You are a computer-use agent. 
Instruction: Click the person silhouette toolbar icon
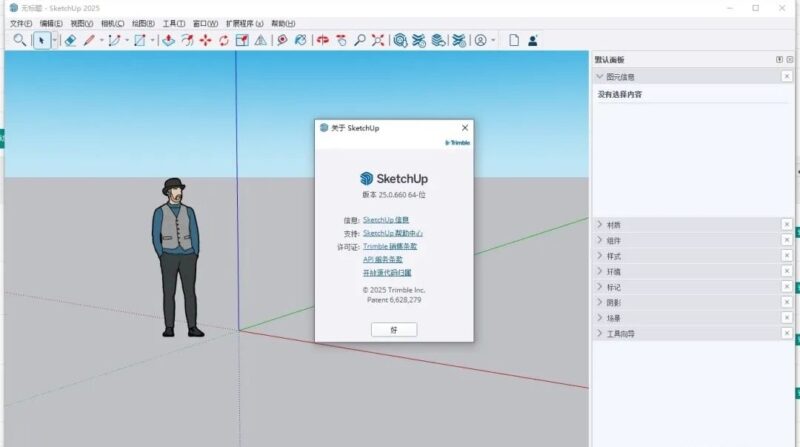point(533,40)
